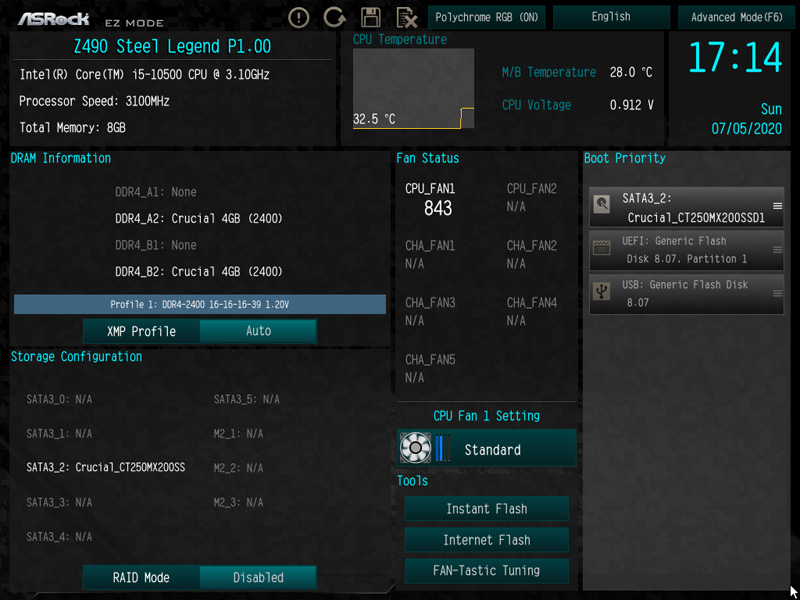Click the Intel Core i5-10500 CPU line

(x=144, y=74)
